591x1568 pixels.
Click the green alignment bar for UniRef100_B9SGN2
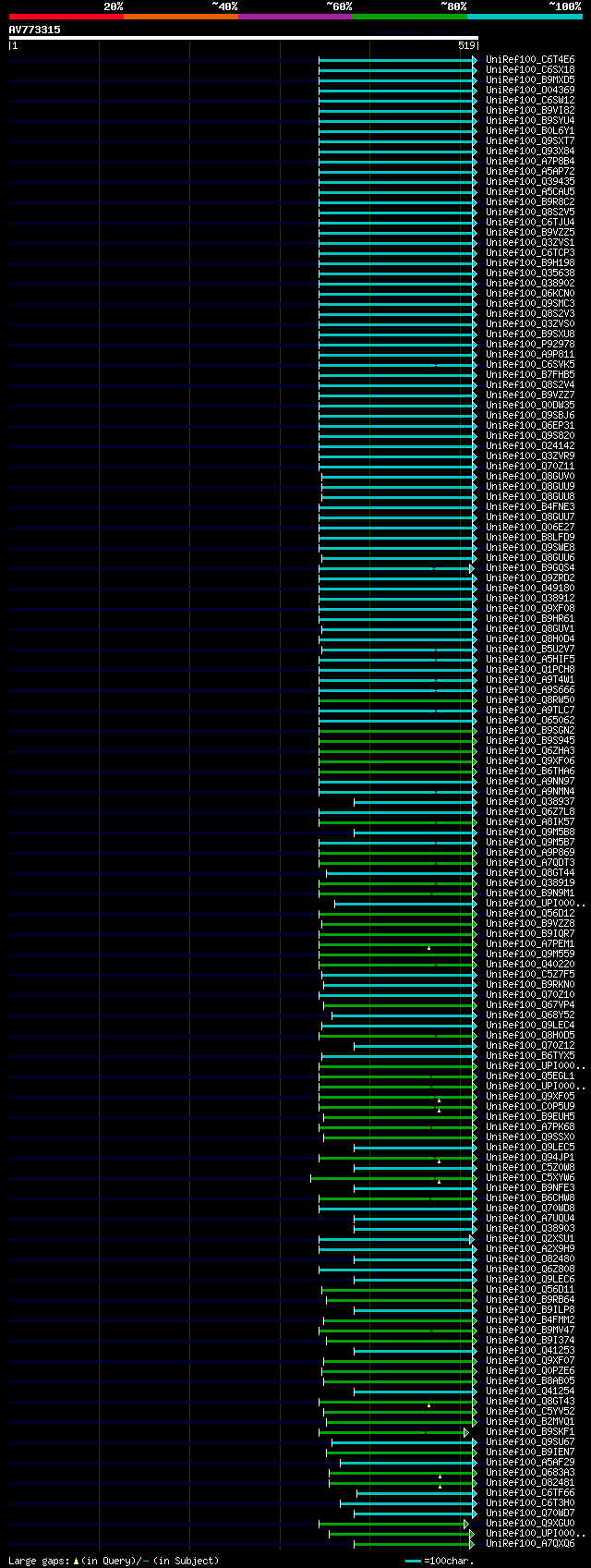point(398,731)
